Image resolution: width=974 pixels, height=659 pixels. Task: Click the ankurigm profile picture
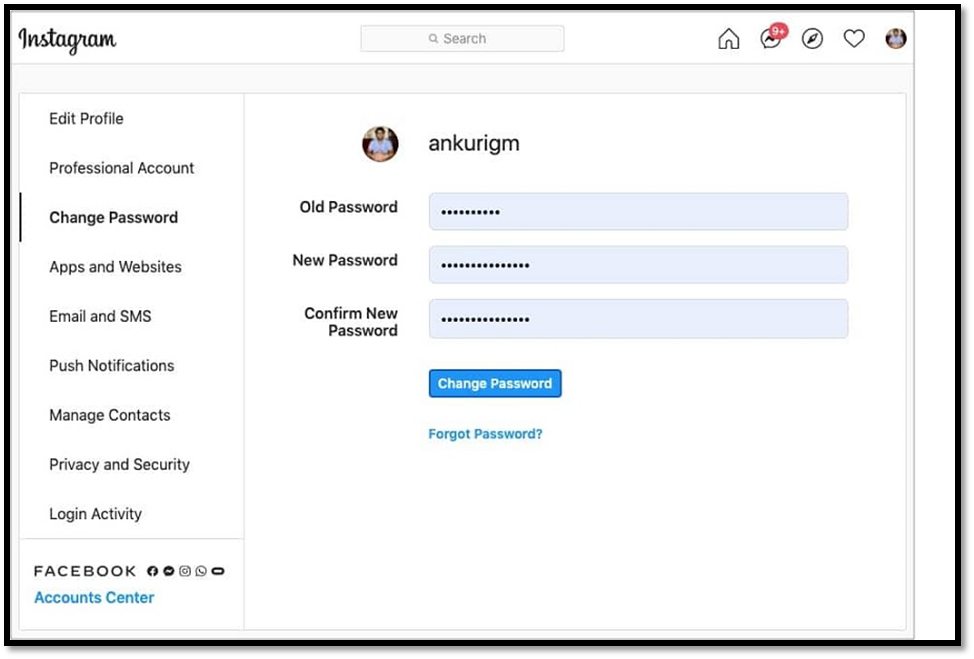(380, 144)
